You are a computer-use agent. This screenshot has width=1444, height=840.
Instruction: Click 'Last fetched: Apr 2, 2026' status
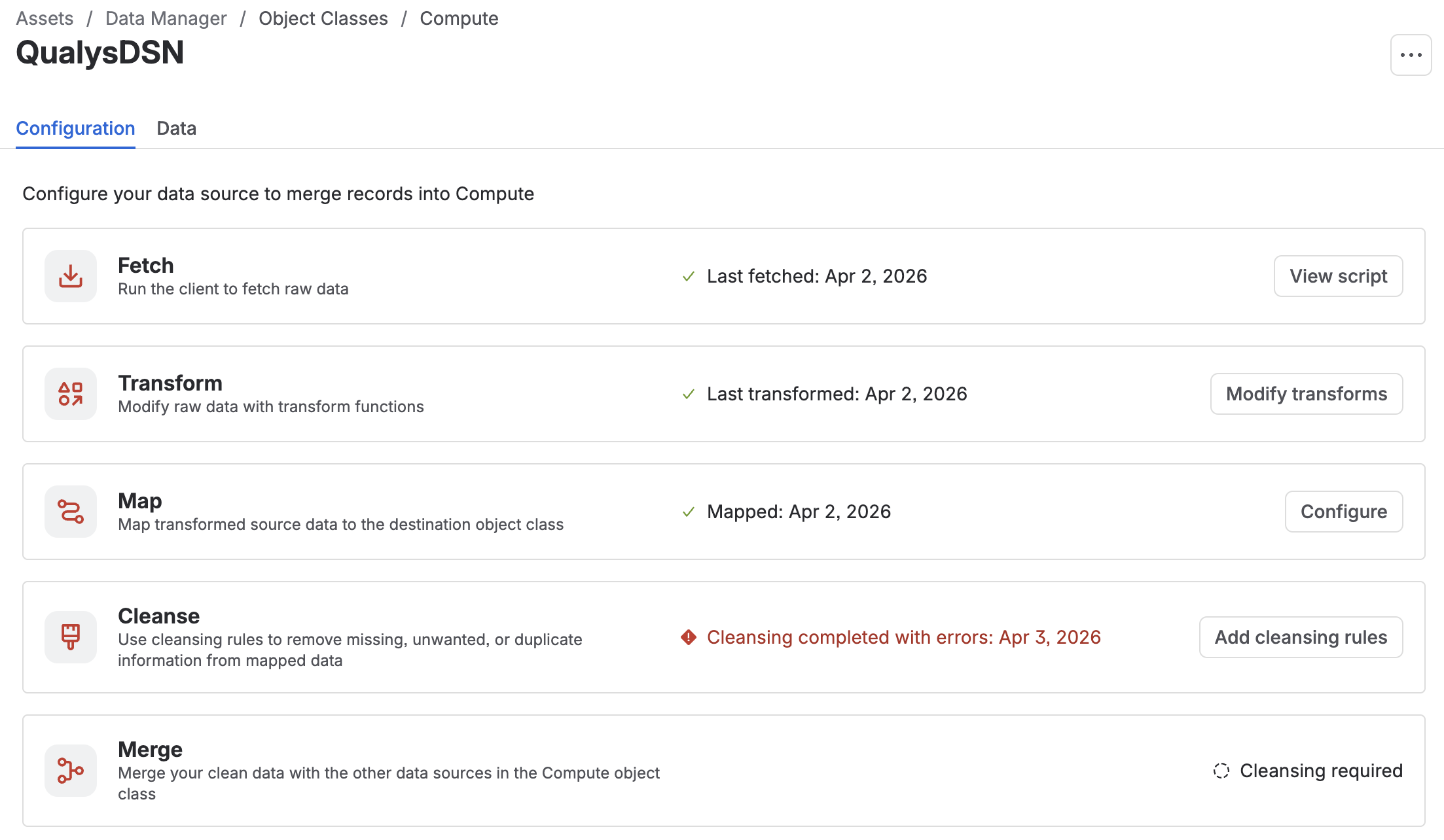pos(817,276)
